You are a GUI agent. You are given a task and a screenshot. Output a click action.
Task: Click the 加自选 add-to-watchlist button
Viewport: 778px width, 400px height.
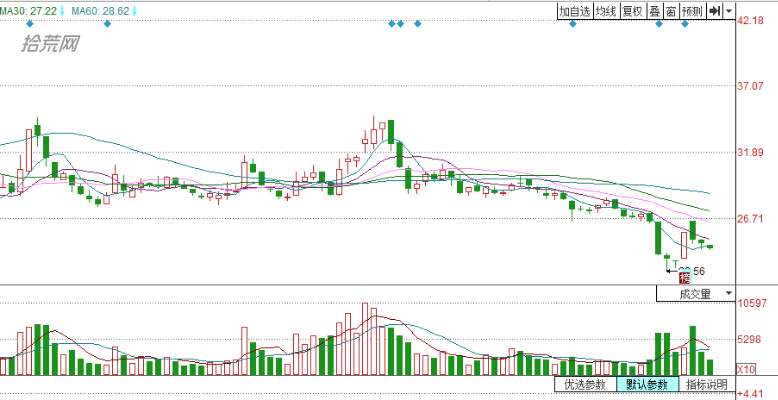(x=575, y=11)
